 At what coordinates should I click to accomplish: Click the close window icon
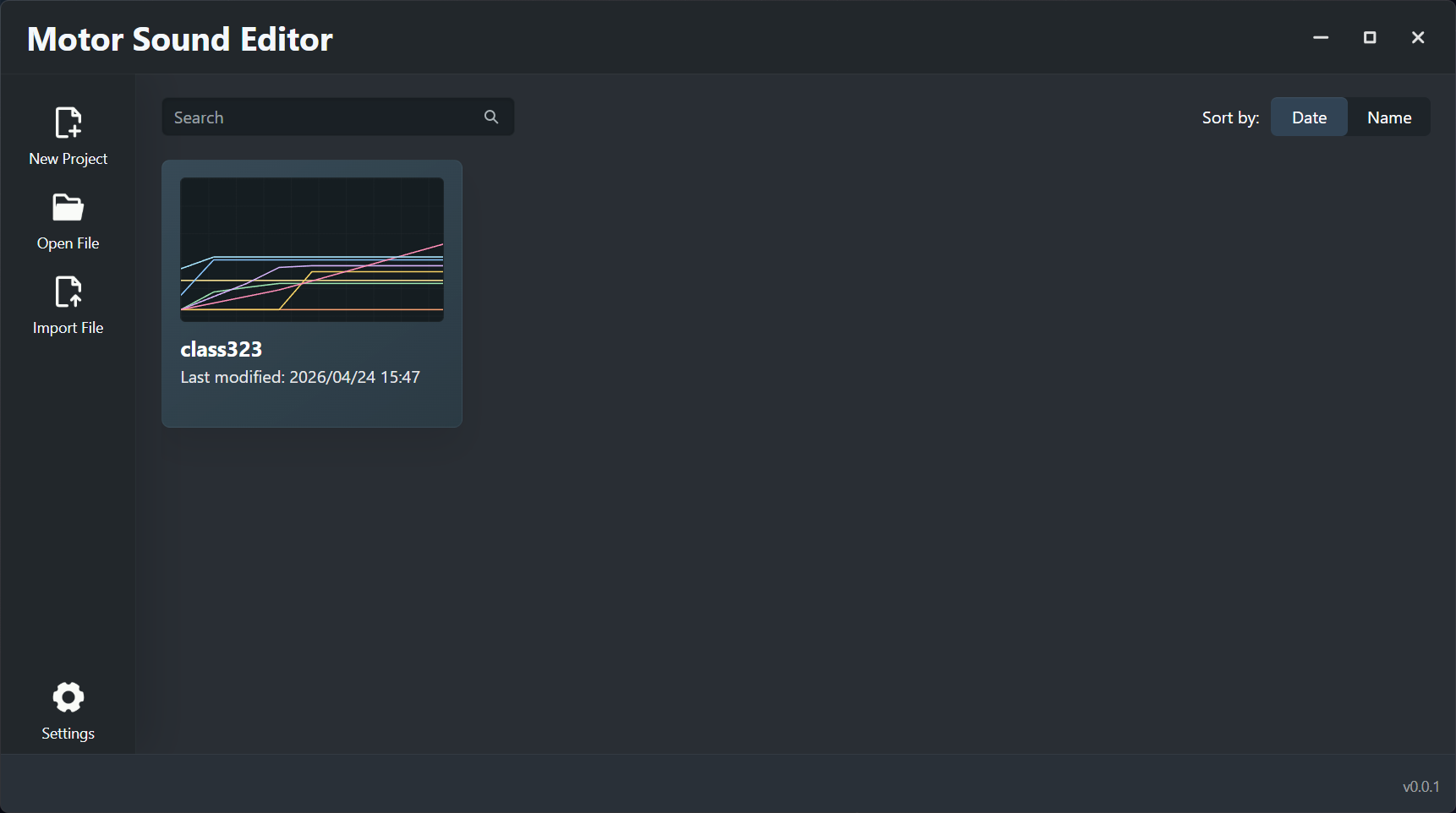(1418, 37)
